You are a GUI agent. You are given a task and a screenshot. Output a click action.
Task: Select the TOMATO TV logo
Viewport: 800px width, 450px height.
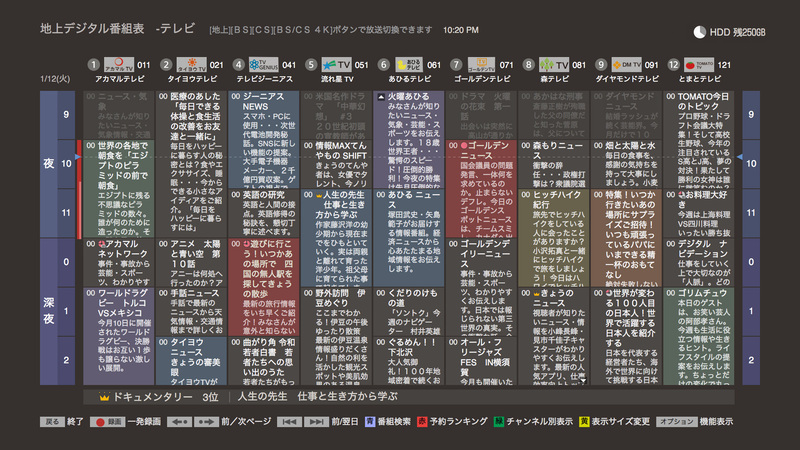point(699,65)
